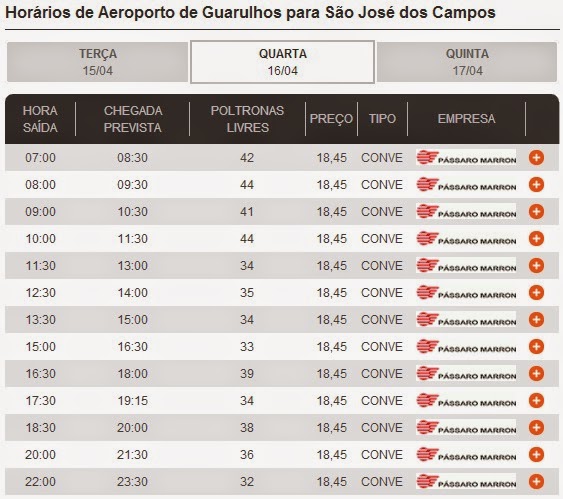
Task: Click the Hora Saída column header
Action: [x=40, y=119]
